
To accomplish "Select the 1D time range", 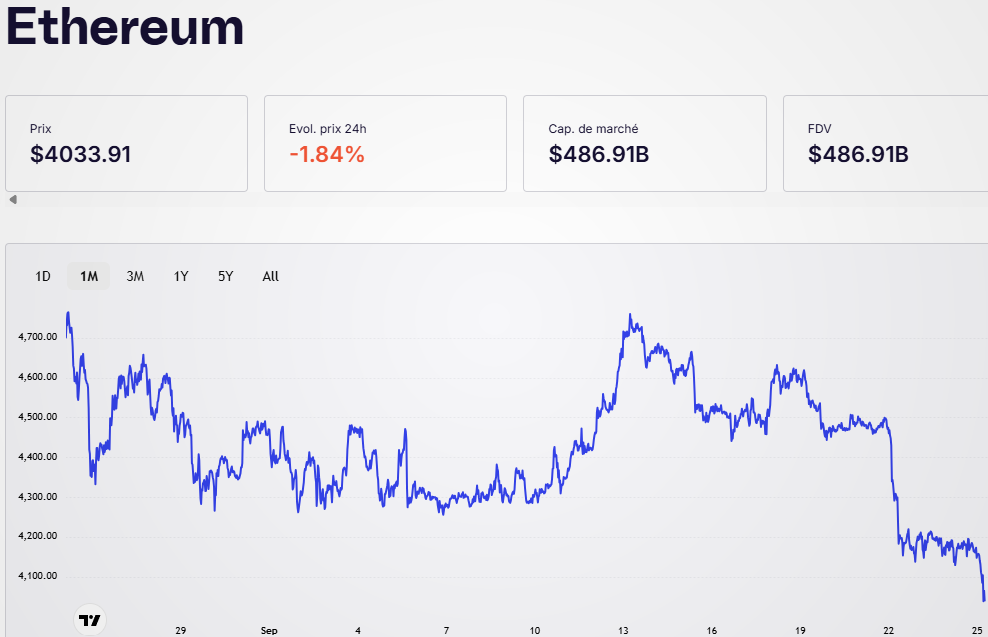I will click(x=43, y=276).
